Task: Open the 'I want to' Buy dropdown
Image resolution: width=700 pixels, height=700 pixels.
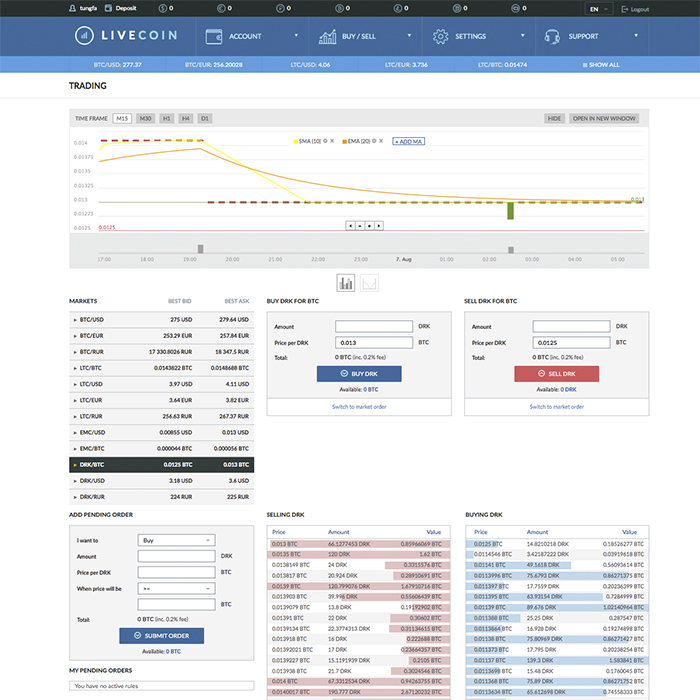Action: click(176, 540)
